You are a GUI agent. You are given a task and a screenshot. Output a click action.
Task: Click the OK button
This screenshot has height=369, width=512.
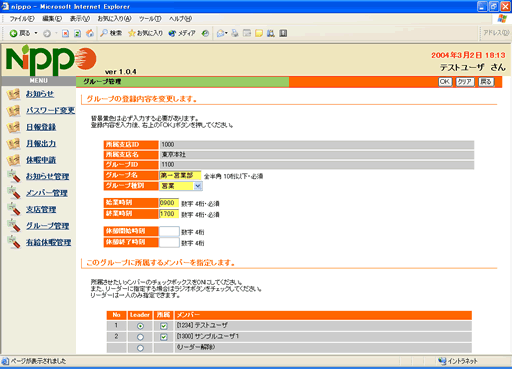point(445,82)
